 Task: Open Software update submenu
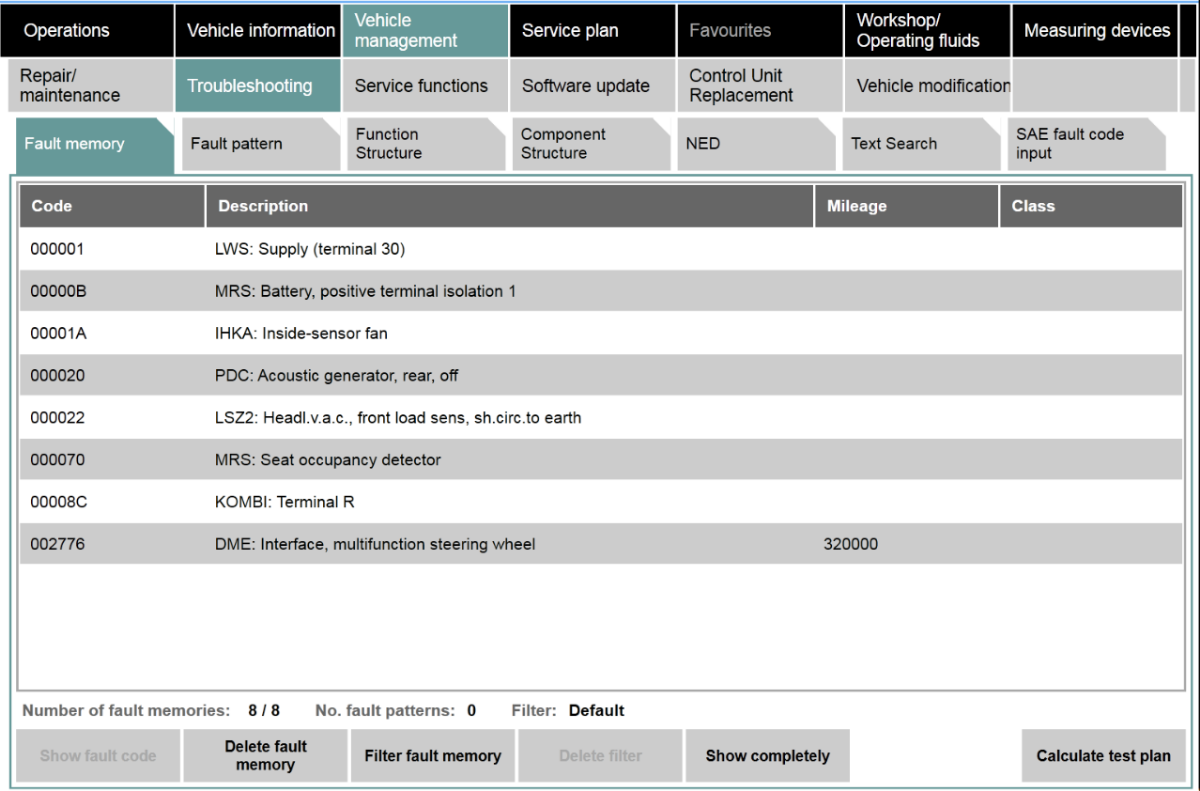[592, 85]
